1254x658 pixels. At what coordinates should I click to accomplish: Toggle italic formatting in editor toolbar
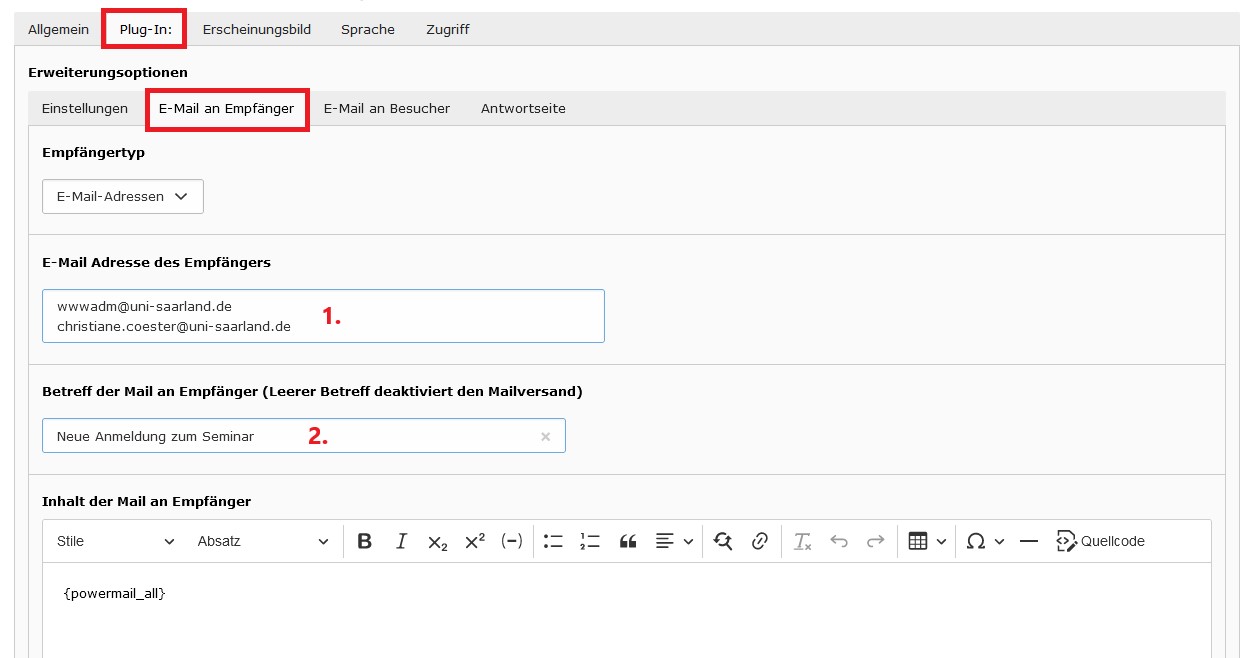pos(401,541)
